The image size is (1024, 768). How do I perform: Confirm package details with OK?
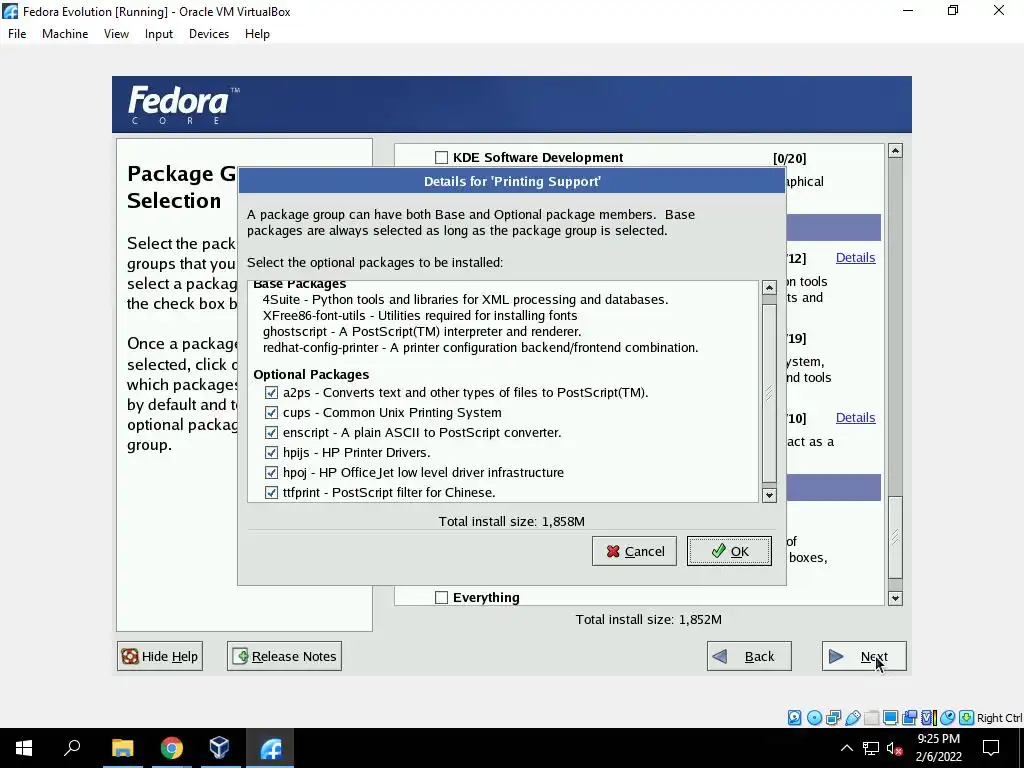coord(729,551)
